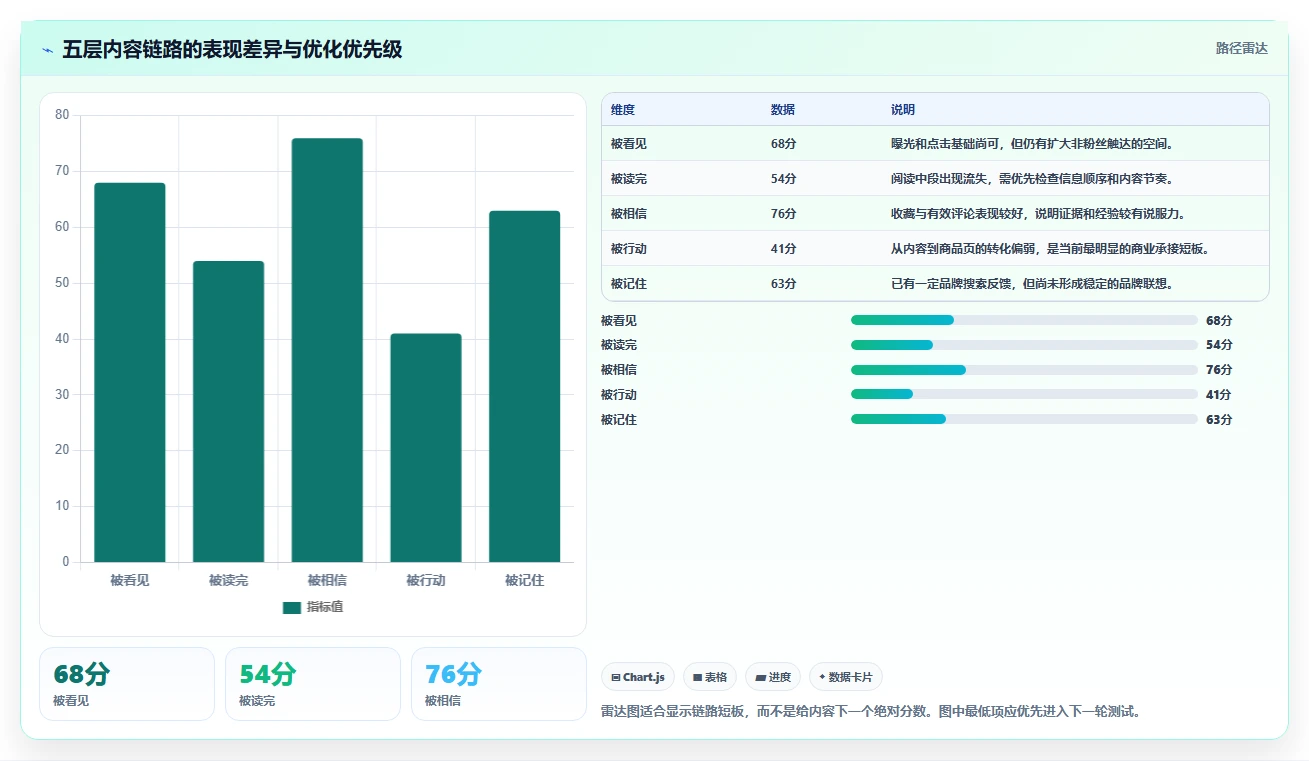The height and width of the screenshot is (761, 1309).
Task: Click the 被读完 progress bar showing 54分
Action: tap(1024, 345)
